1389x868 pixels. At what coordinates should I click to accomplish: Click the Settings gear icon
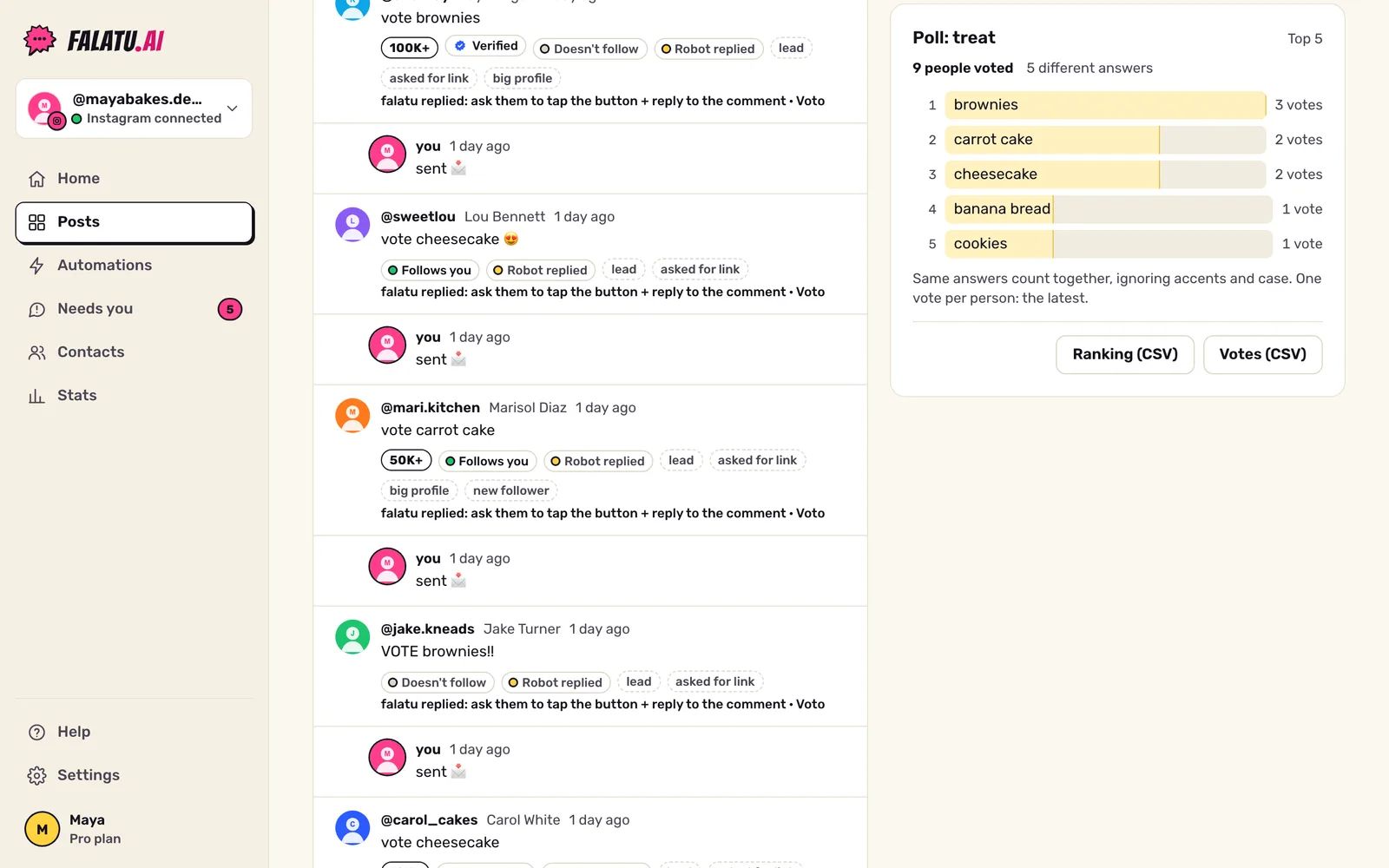36,776
